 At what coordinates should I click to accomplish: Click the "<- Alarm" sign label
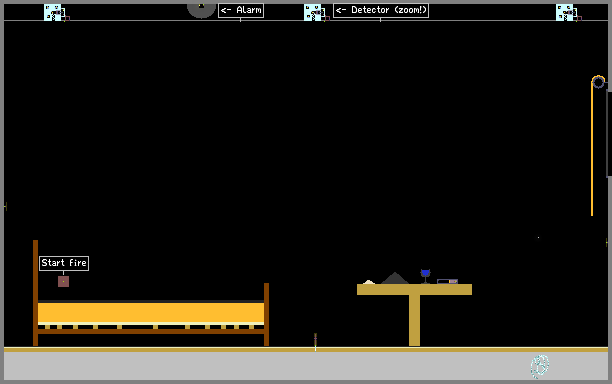tap(241, 10)
